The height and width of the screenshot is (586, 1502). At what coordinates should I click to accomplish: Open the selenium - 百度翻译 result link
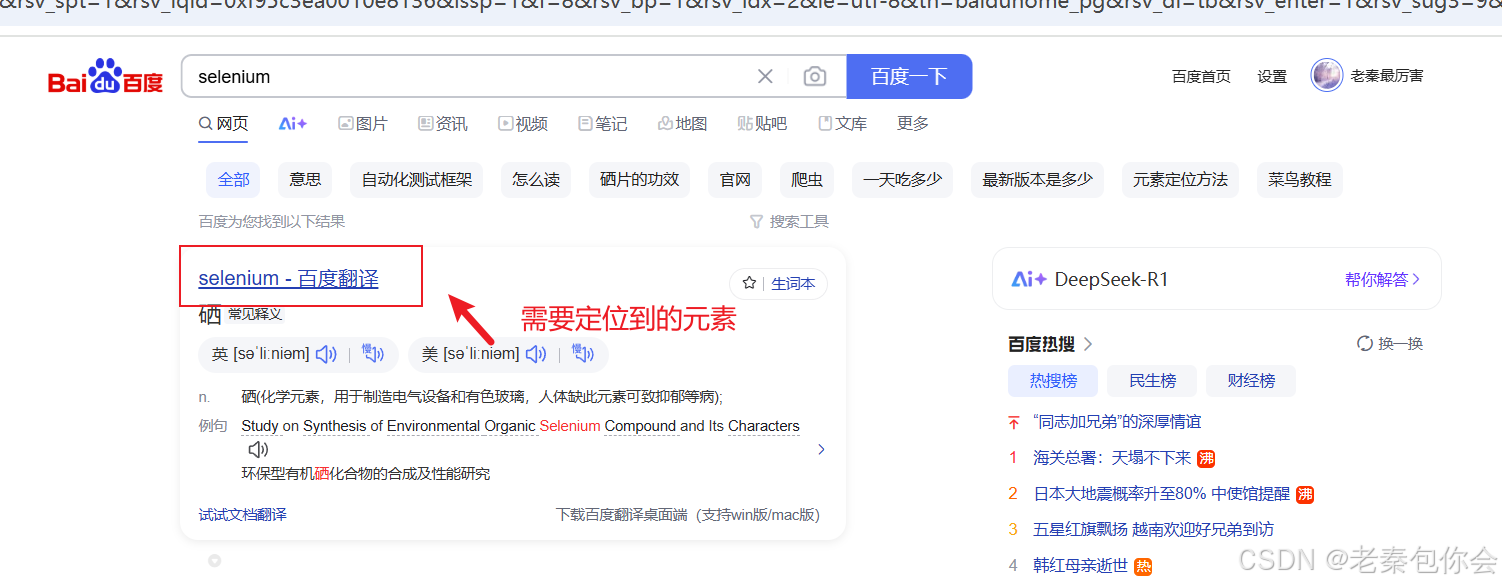[x=289, y=278]
